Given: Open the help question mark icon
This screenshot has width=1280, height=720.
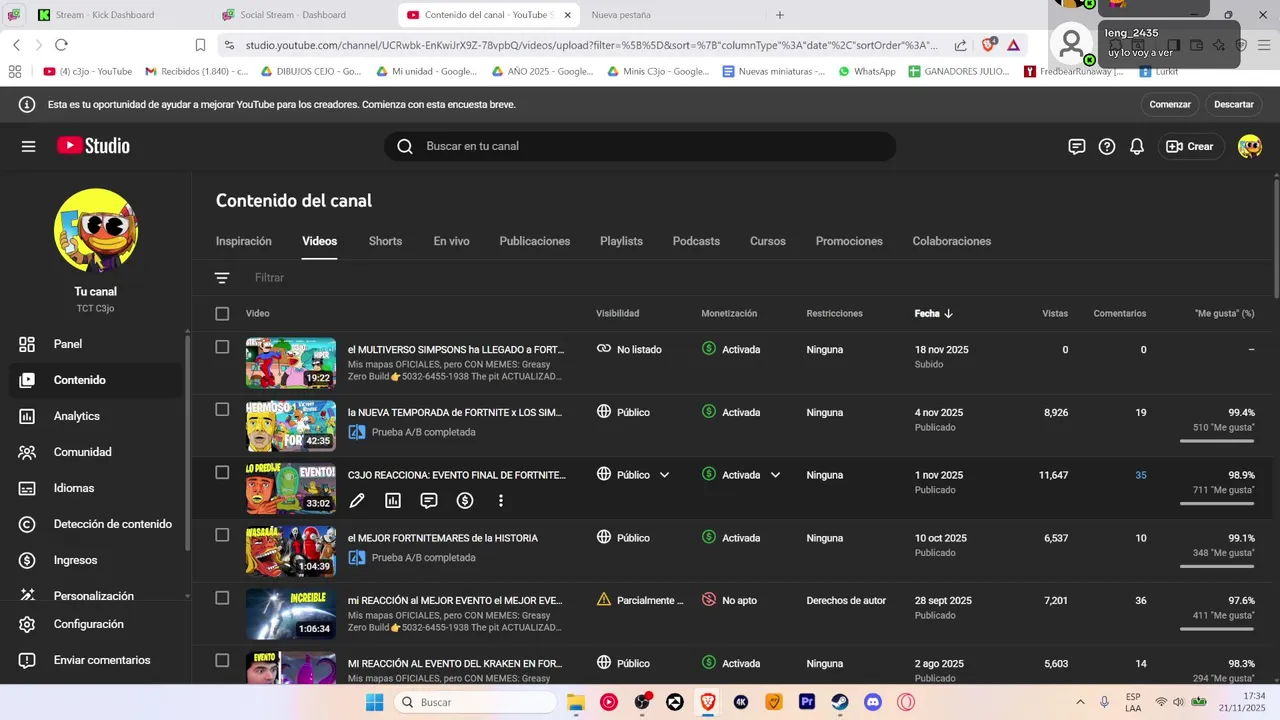Looking at the screenshot, I should (x=1107, y=146).
